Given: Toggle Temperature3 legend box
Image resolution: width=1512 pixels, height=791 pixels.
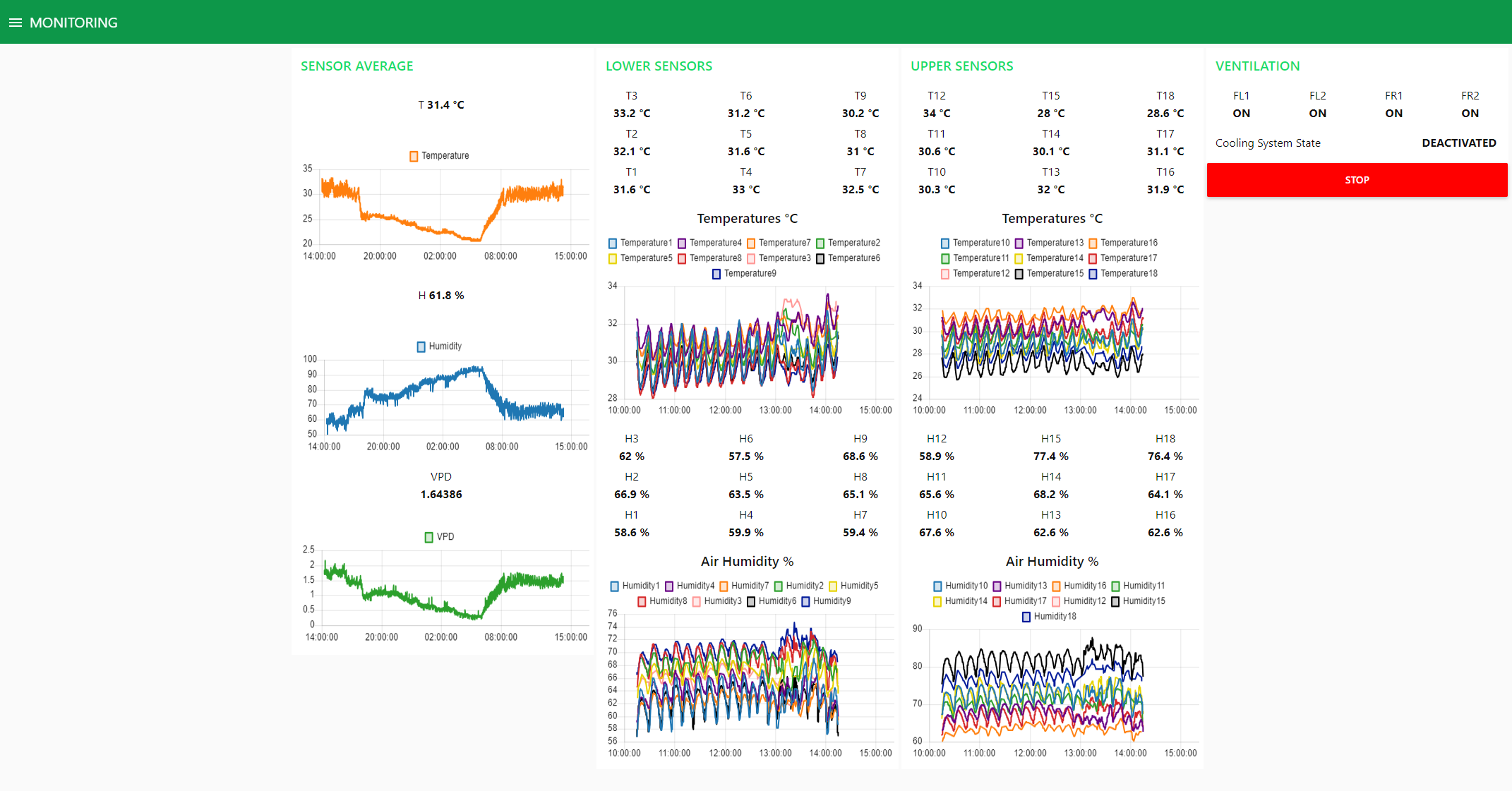Looking at the screenshot, I should tap(751, 258).
